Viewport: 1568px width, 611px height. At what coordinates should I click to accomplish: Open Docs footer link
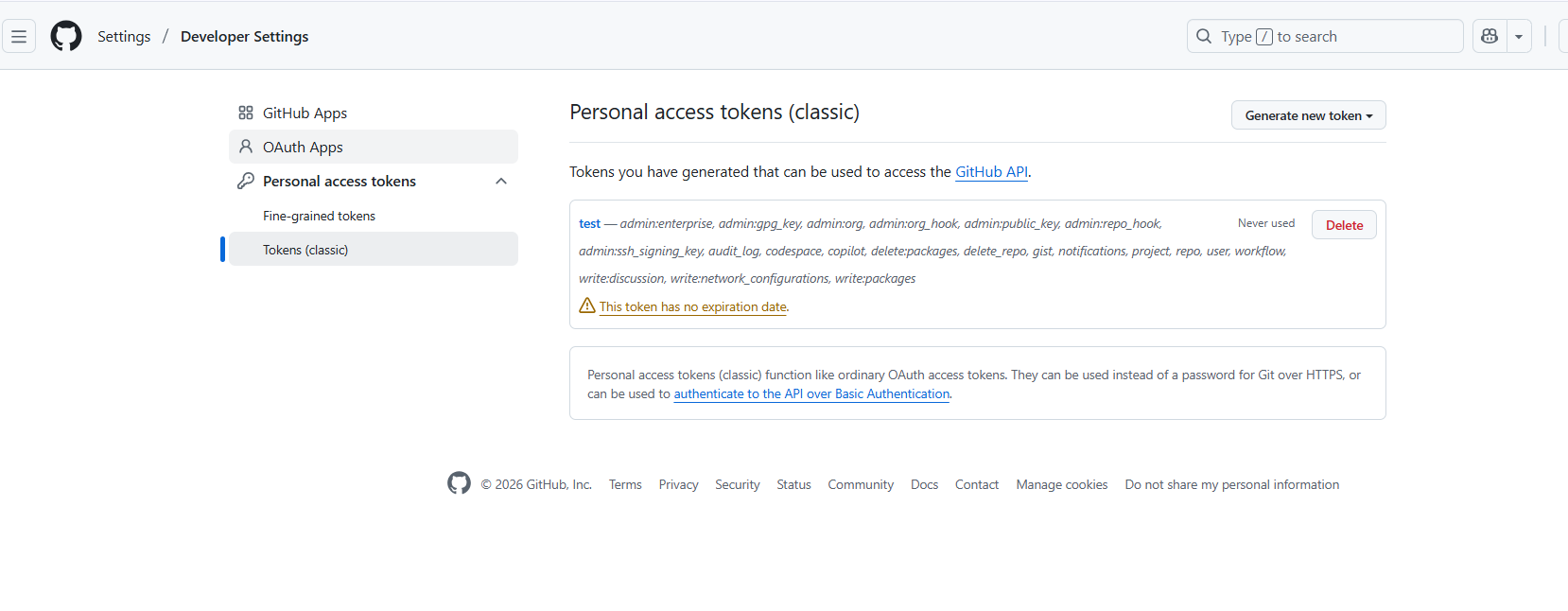pos(925,484)
